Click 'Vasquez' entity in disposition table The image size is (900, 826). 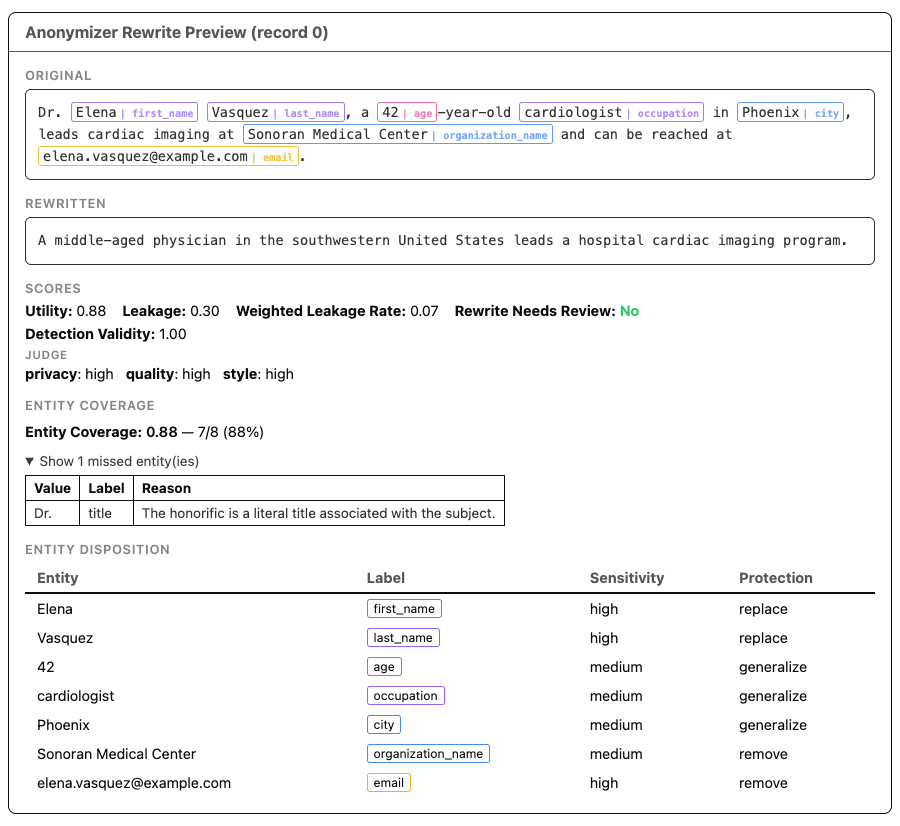click(x=65, y=638)
